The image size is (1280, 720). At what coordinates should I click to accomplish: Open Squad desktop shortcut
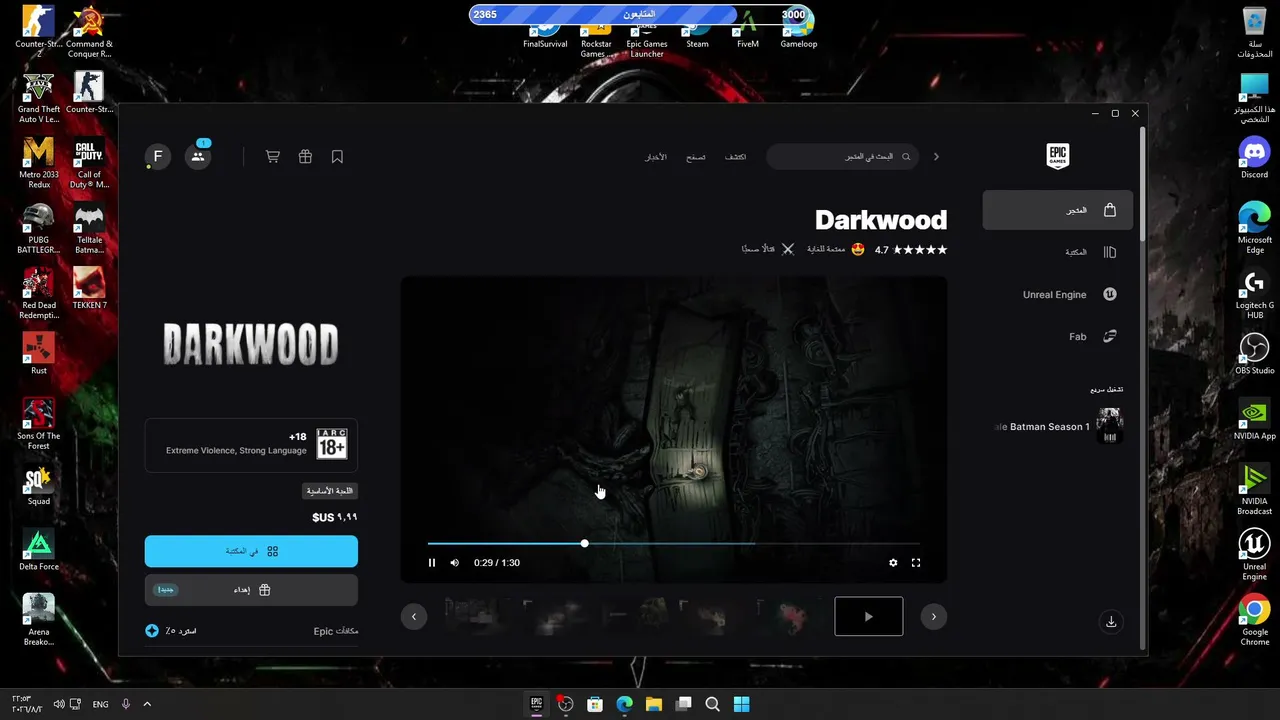tap(39, 484)
